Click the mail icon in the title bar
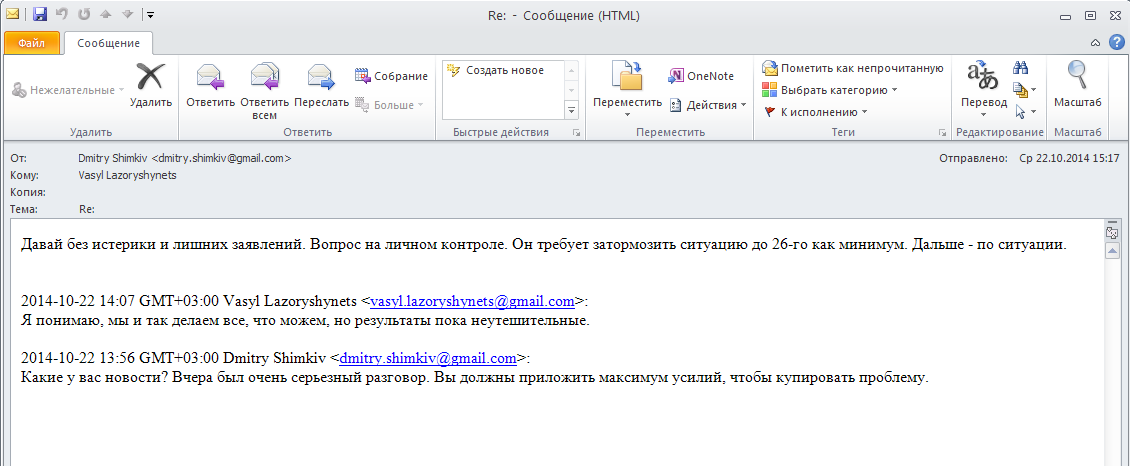This screenshot has width=1130, height=466. (12, 14)
